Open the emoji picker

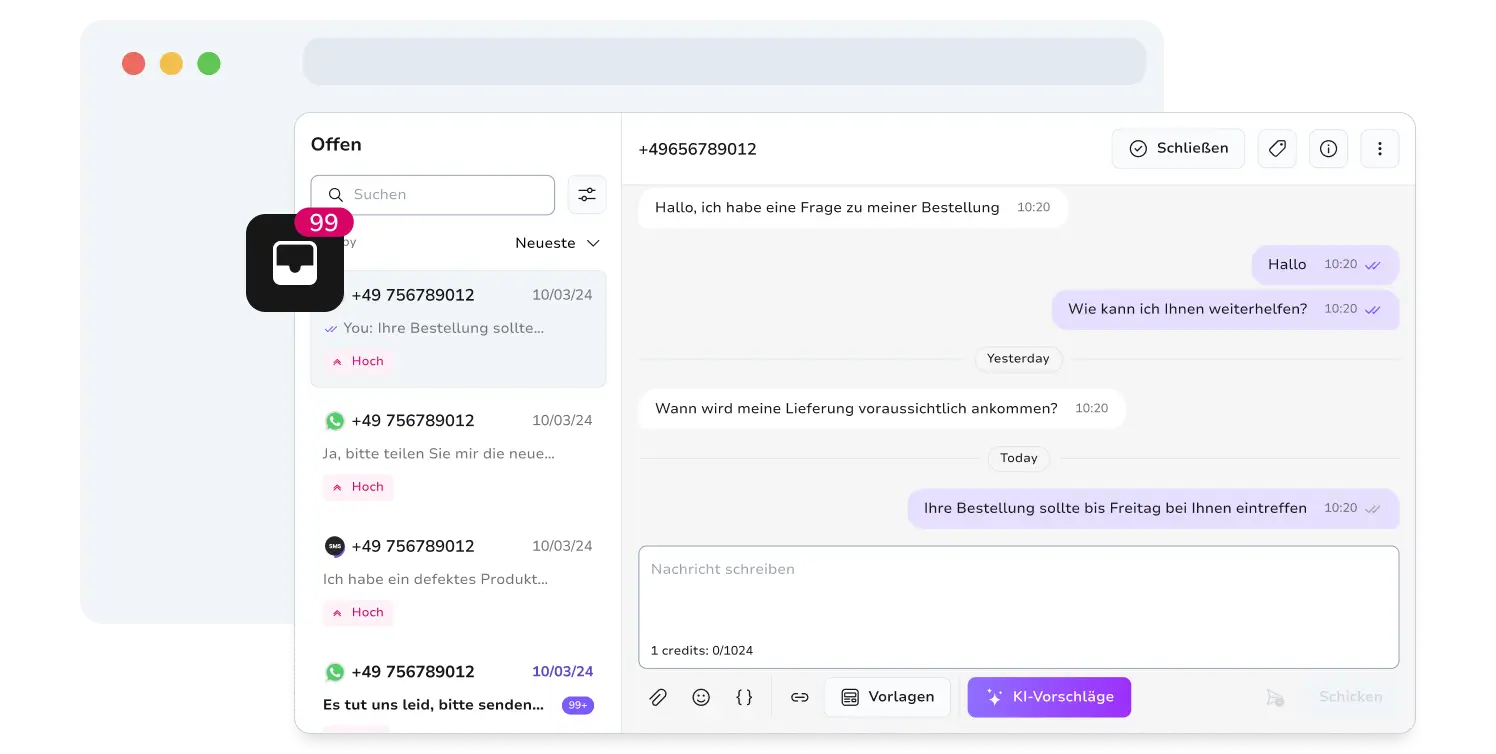tap(701, 697)
